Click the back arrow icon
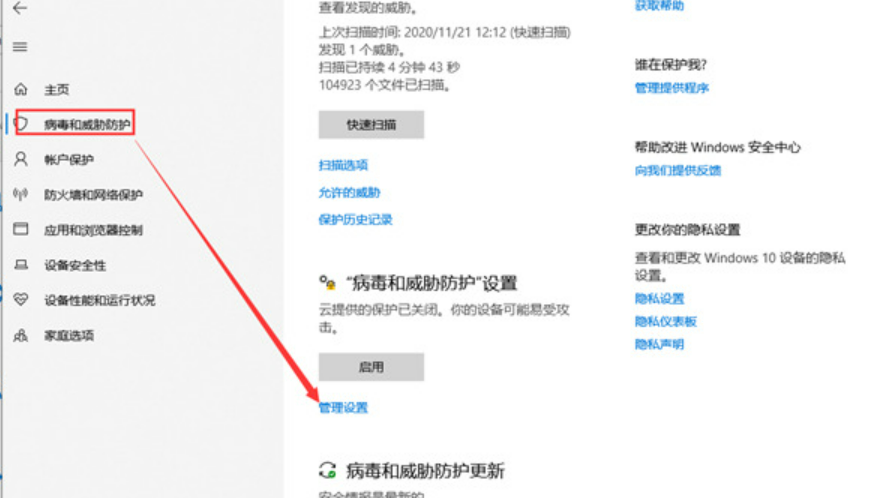Viewport: 877px width, 498px height. click(20, 8)
